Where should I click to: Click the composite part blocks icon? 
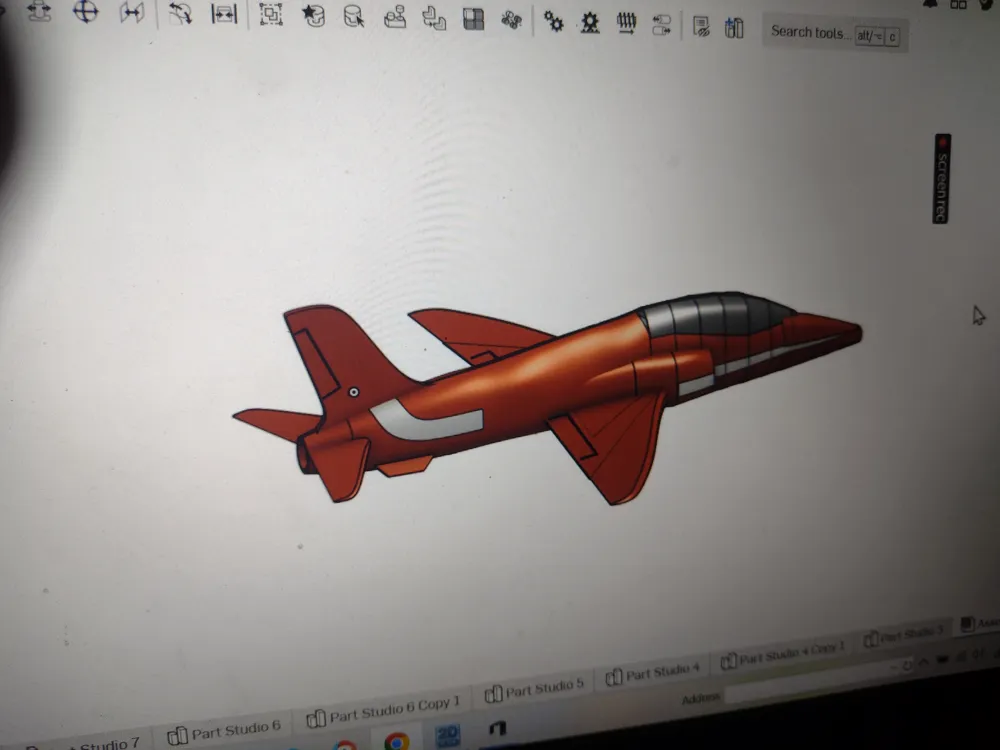[x=395, y=17]
